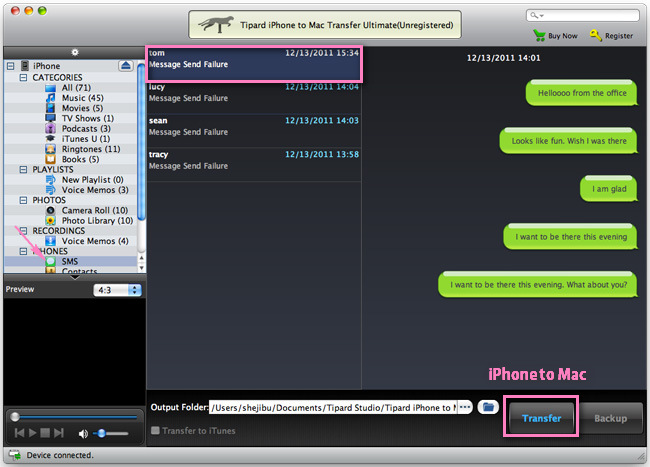Open the Music (45) category
The height and width of the screenshot is (467, 650).
82,98
